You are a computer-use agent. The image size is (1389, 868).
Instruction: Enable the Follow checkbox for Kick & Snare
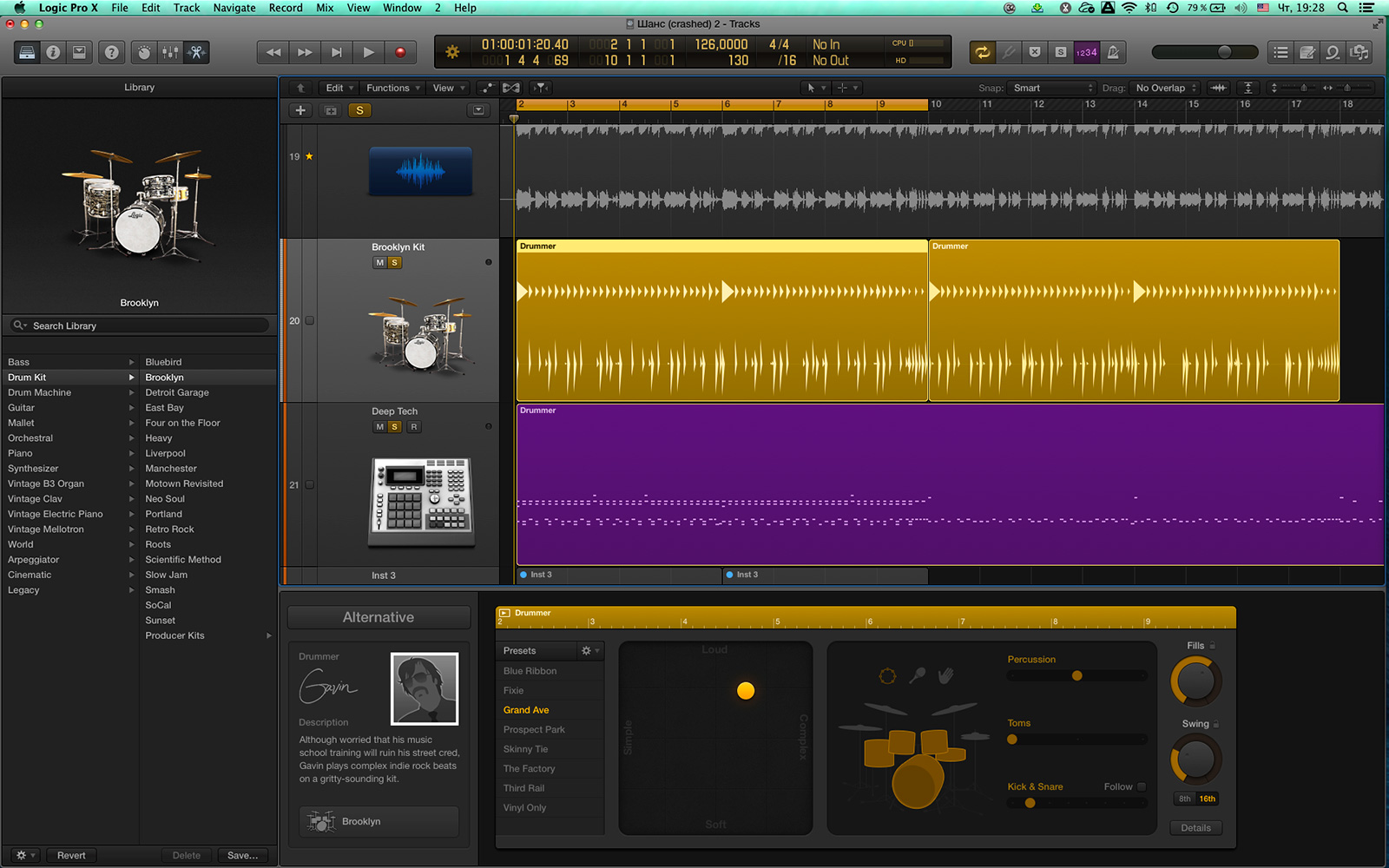pos(1142,786)
